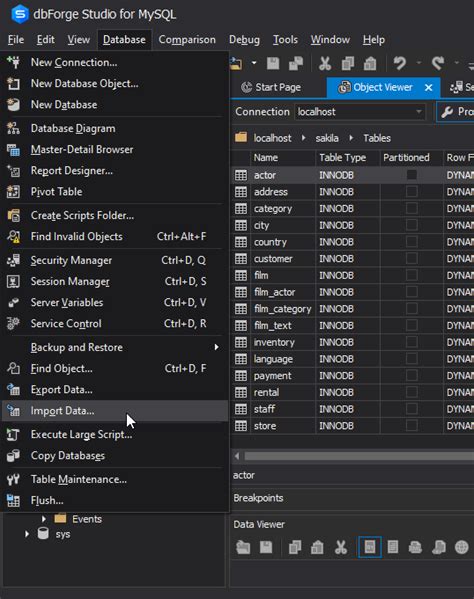Open the Undo history dropdown arrow
Screen dimensions: 474x599
(x=419, y=63)
